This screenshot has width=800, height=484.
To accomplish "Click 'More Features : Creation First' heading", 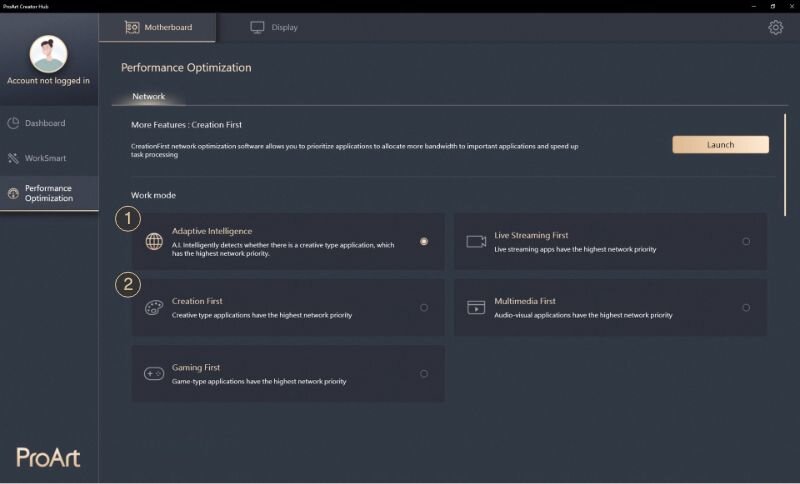I will 186,124.
